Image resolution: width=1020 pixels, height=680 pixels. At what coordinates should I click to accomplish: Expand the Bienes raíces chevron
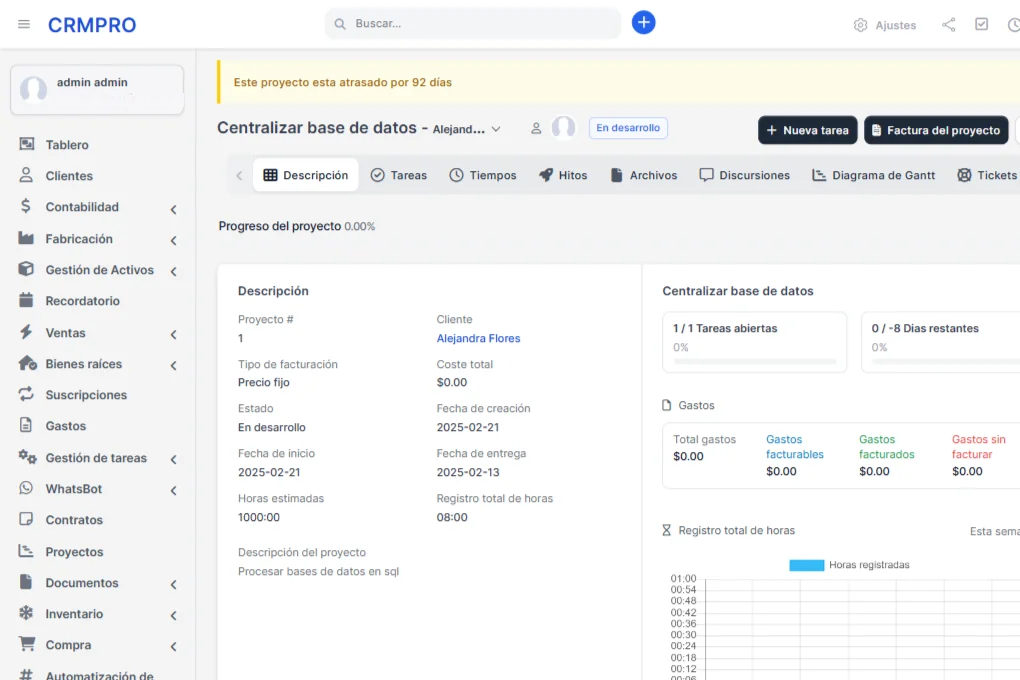coord(174,366)
